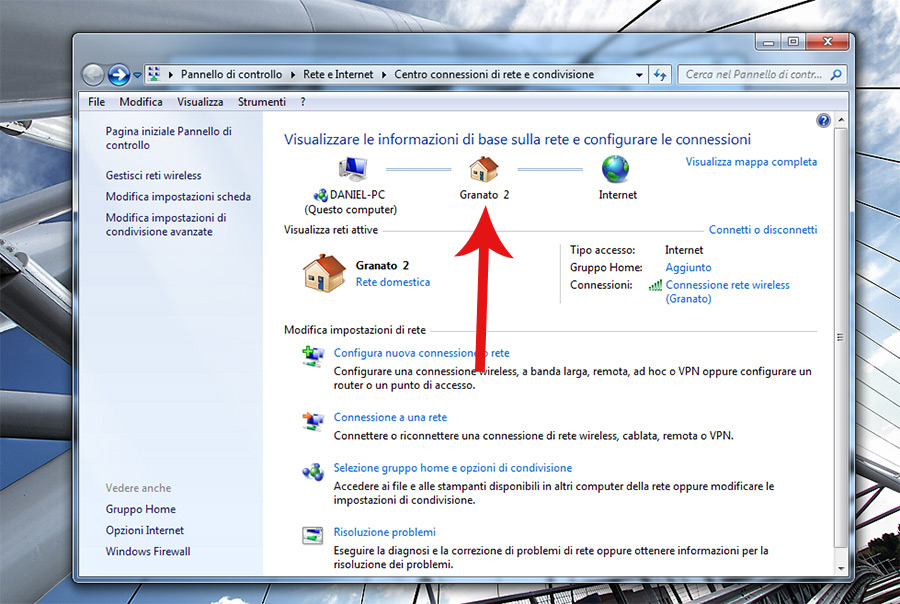Open the Visualizza menu
Image resolution: width=900 pixels, height=604 pixels.
tap(200, 102)
